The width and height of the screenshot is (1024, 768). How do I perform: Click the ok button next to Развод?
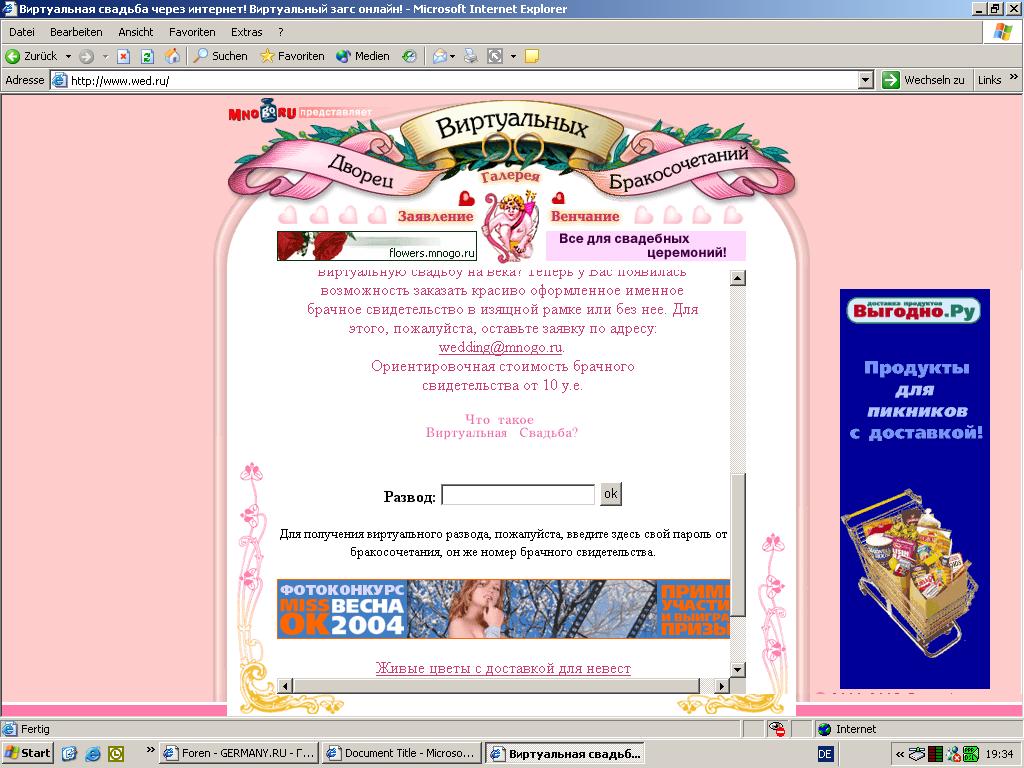point(611,494)
